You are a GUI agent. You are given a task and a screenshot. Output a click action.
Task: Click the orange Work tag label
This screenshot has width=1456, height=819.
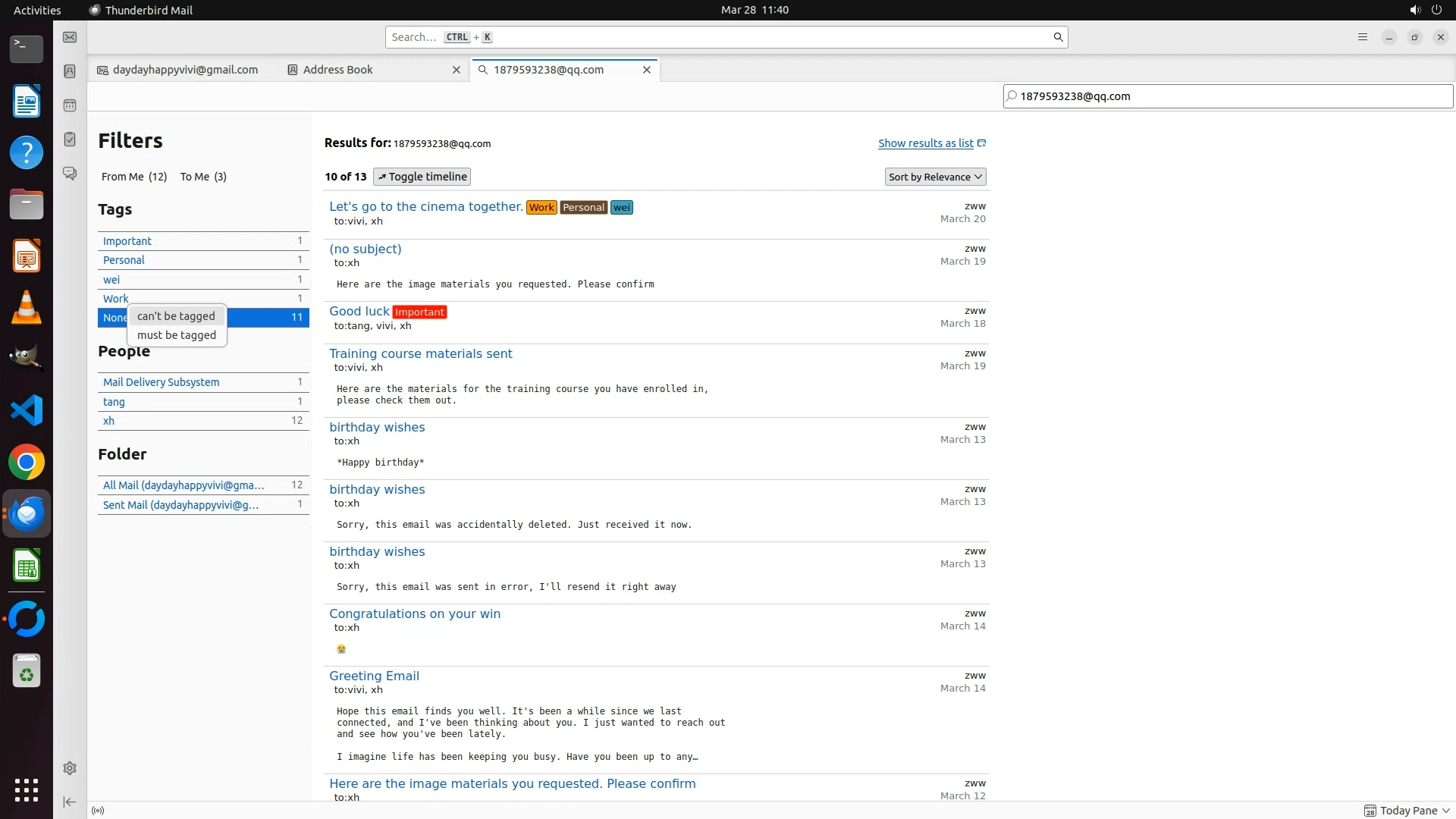[x=541, y=208]
